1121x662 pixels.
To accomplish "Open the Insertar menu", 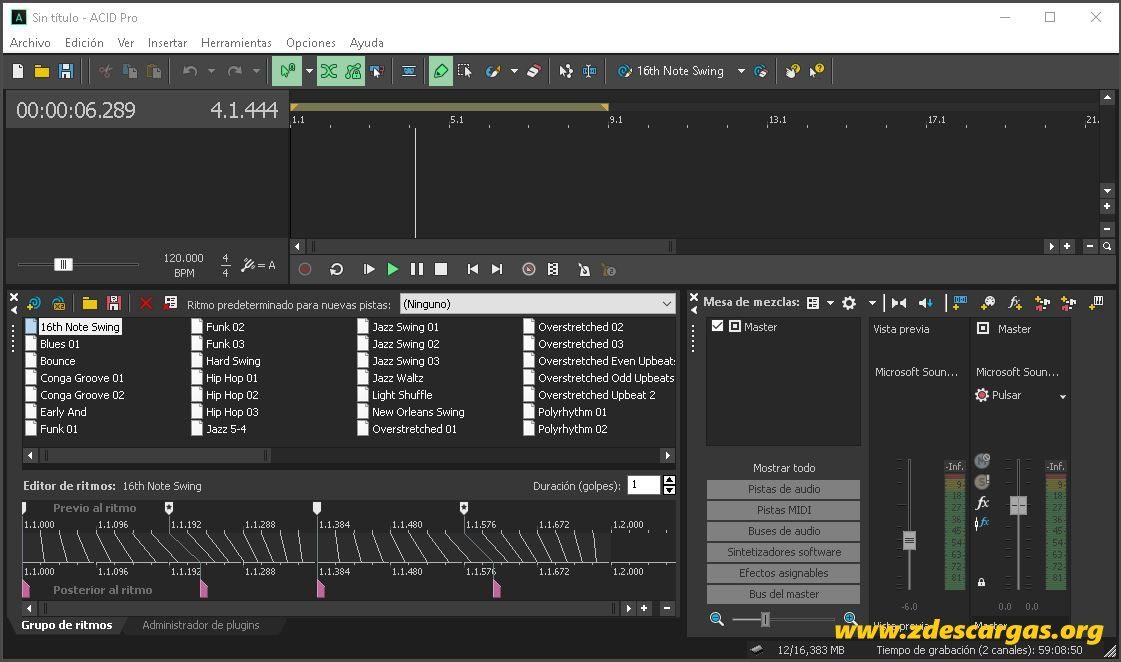I will pyautogui.click(x=167, y=43).
